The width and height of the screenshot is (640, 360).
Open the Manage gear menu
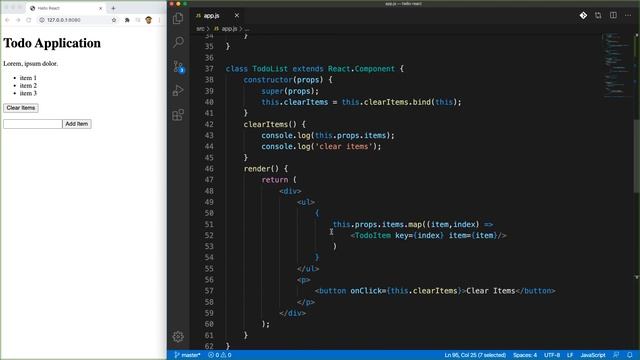(x=178, y=336)
